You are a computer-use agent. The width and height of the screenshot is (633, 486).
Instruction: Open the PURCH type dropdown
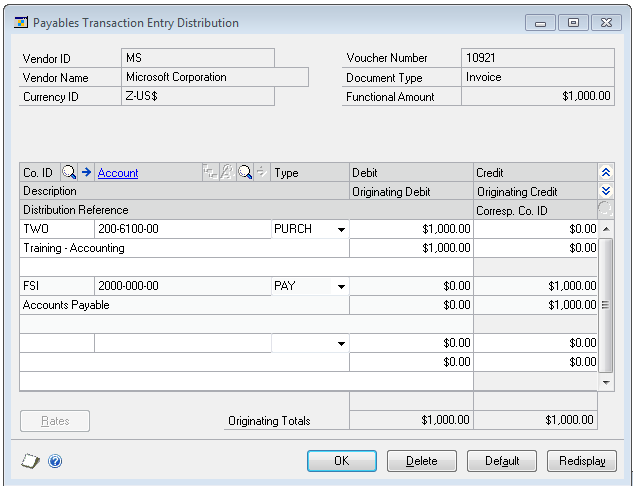[341, 230]
